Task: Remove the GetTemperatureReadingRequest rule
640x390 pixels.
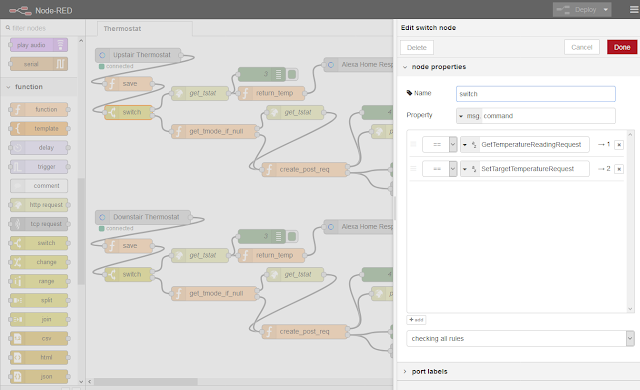Action: click(x=619, y=145)
